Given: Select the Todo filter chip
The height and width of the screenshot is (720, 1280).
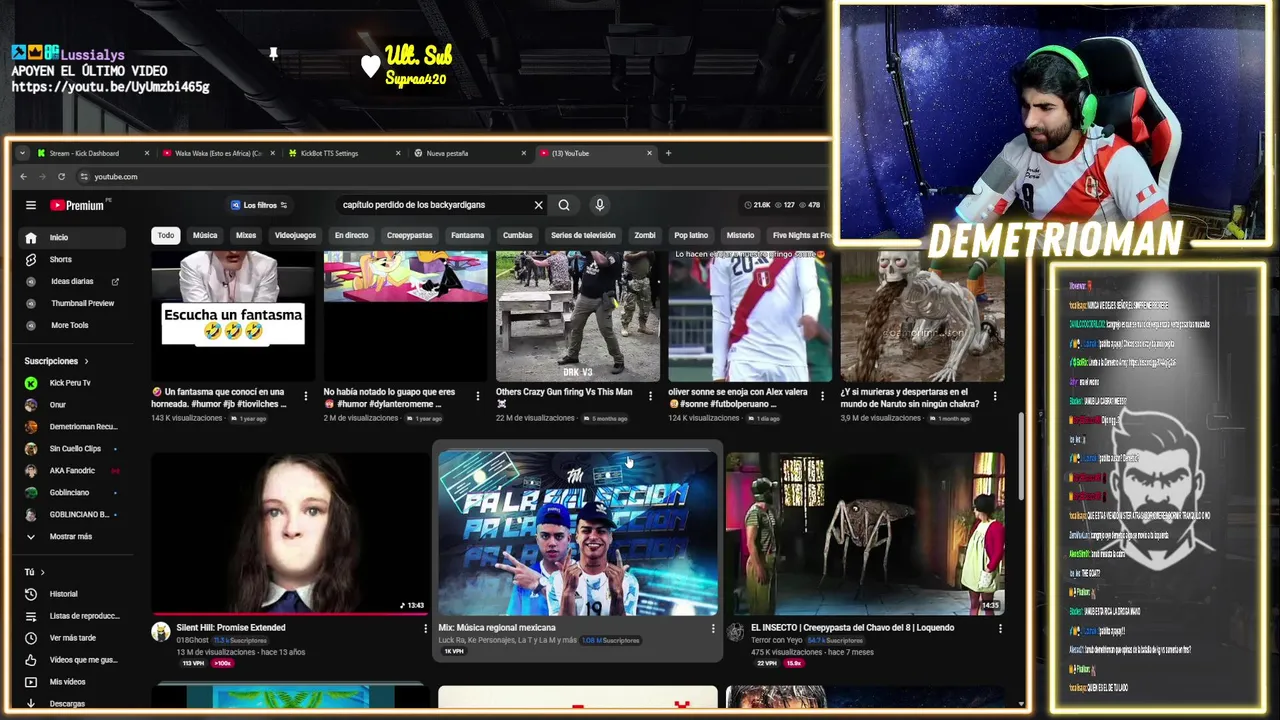Looking at the screenshot, I should click(166, 235).
